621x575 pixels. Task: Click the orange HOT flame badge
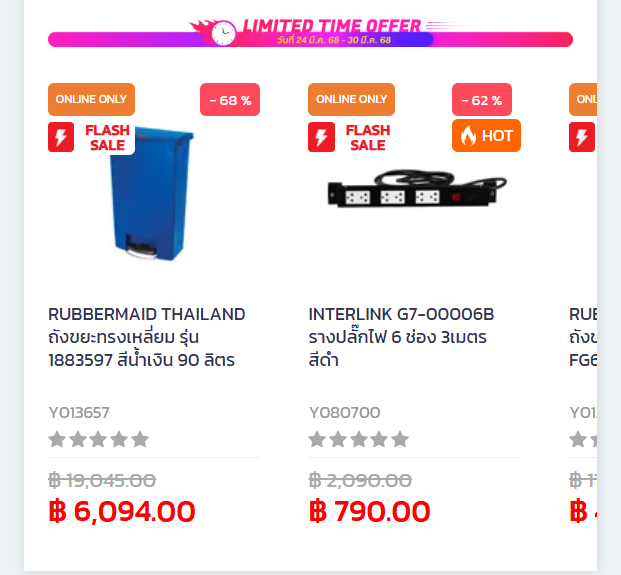[486, 135]
